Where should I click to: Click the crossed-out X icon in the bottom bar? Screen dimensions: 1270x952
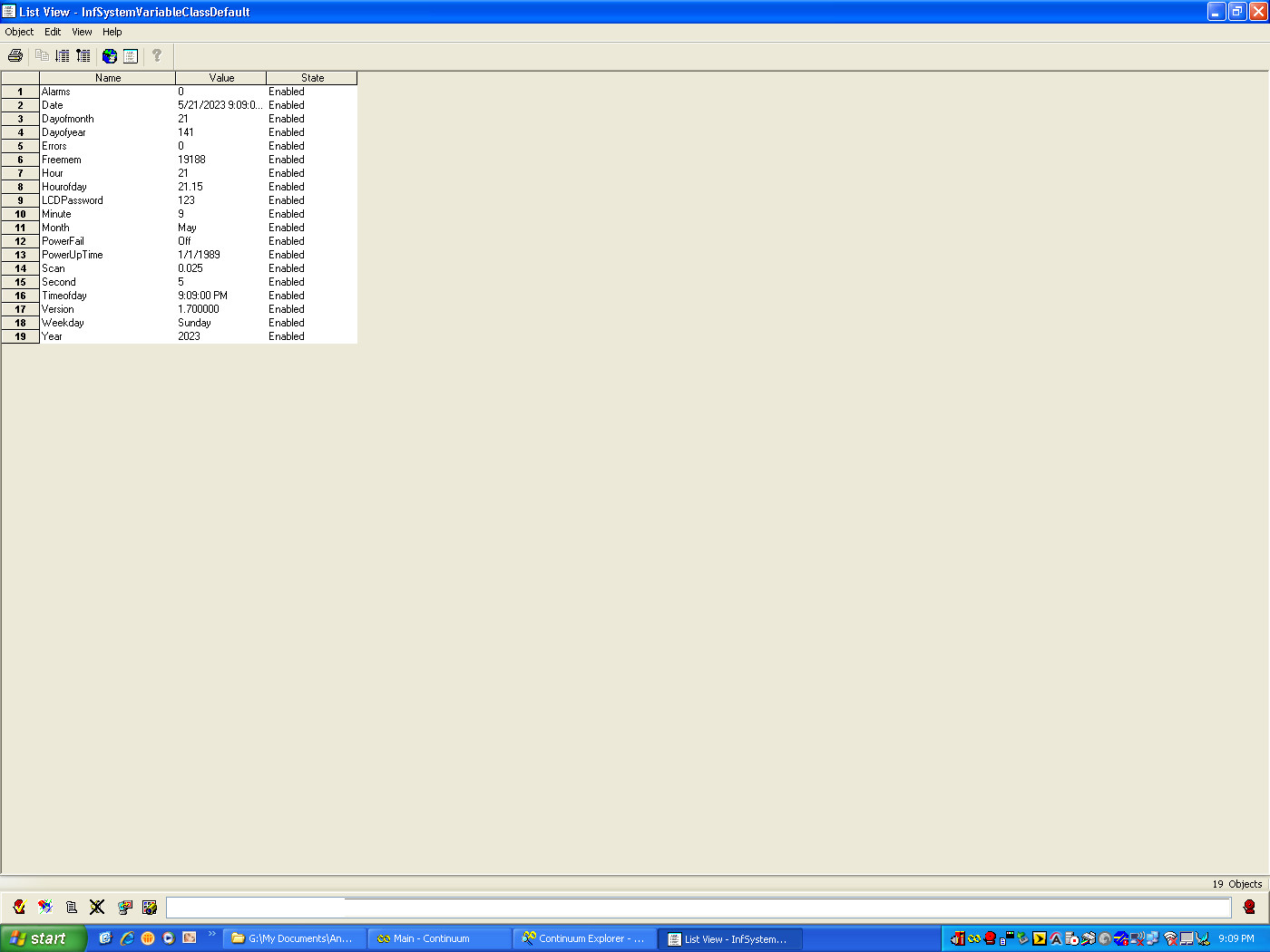tap(97, 907)
